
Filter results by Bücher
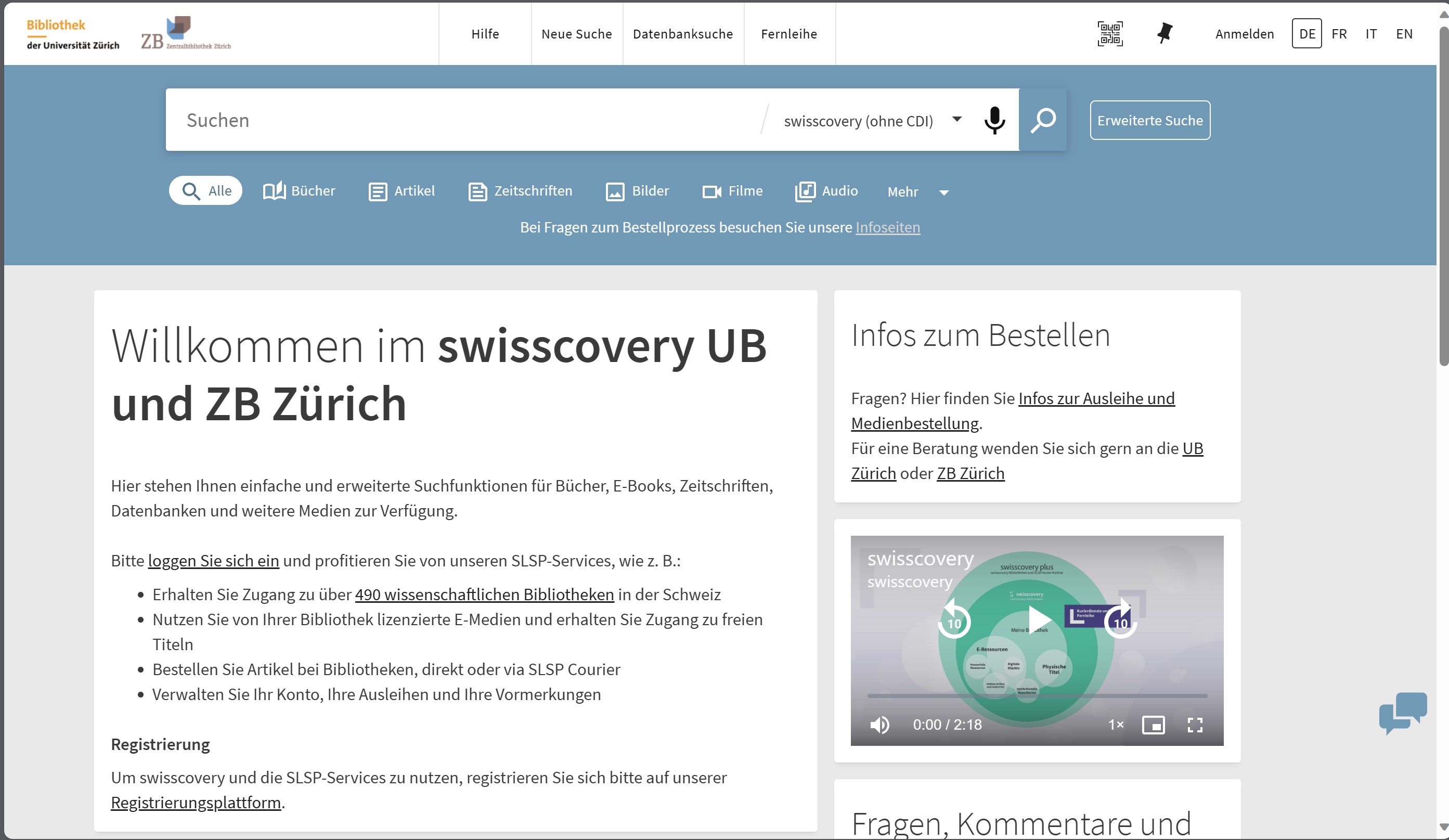tap(299, 190)
